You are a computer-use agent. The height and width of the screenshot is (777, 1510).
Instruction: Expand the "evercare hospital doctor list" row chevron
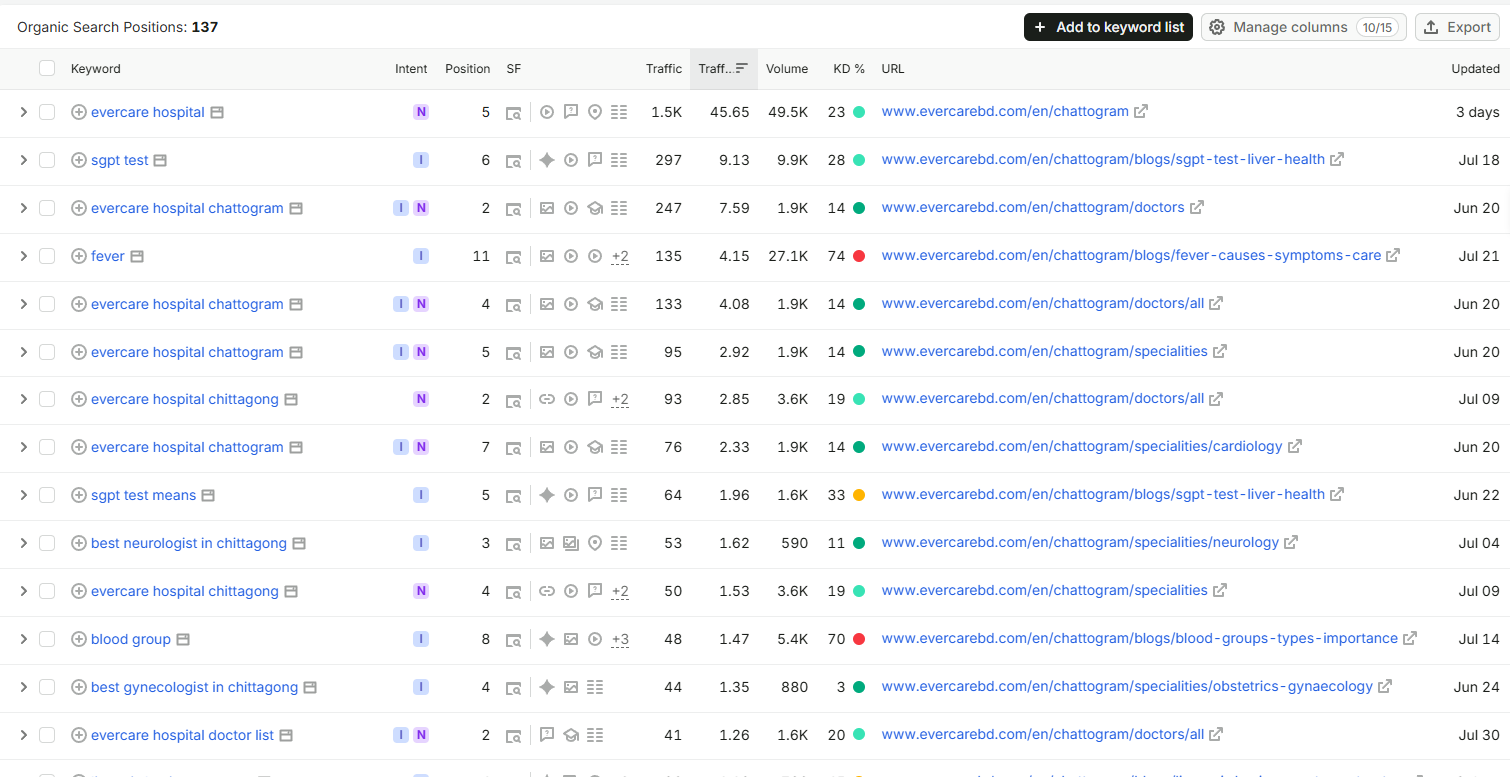[x=24, y=735]
